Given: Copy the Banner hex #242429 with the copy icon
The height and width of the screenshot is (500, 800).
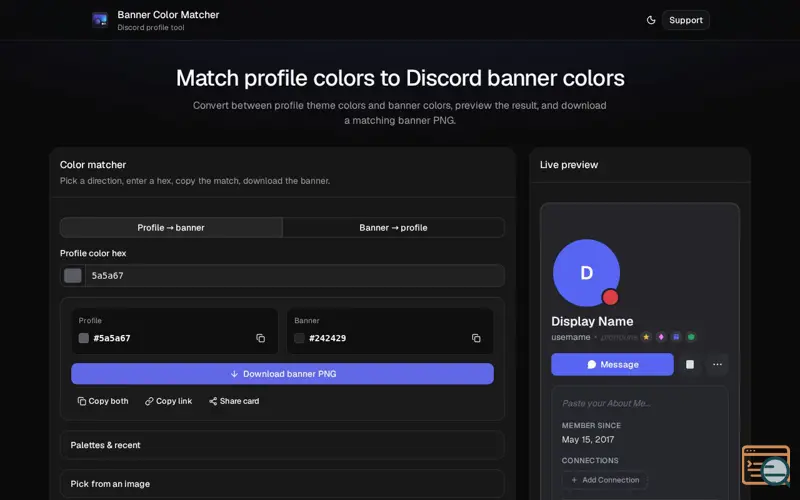Looking at the screenshot, I should coord(476,338).
